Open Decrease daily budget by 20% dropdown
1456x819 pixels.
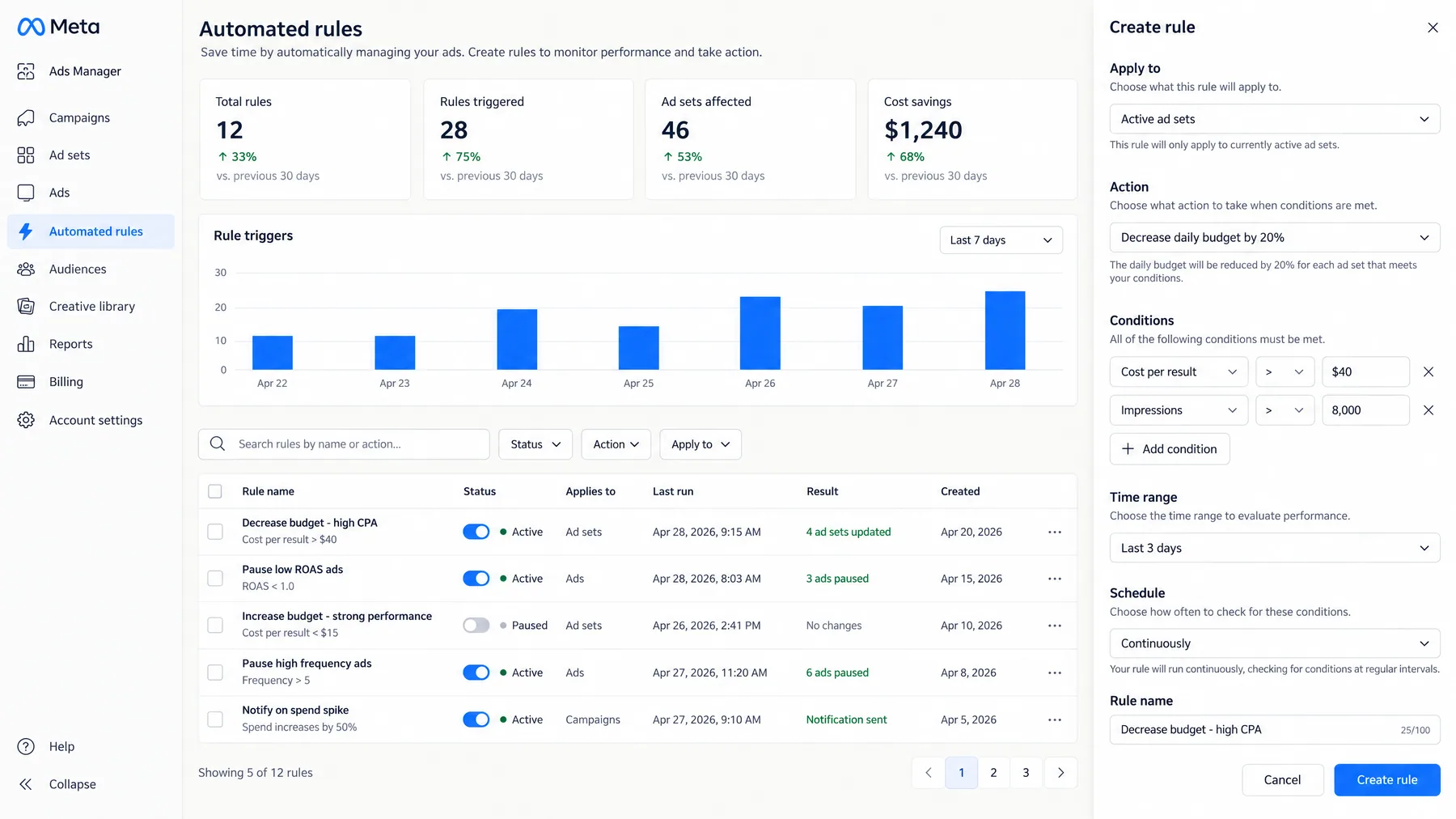coord(1275,237)
